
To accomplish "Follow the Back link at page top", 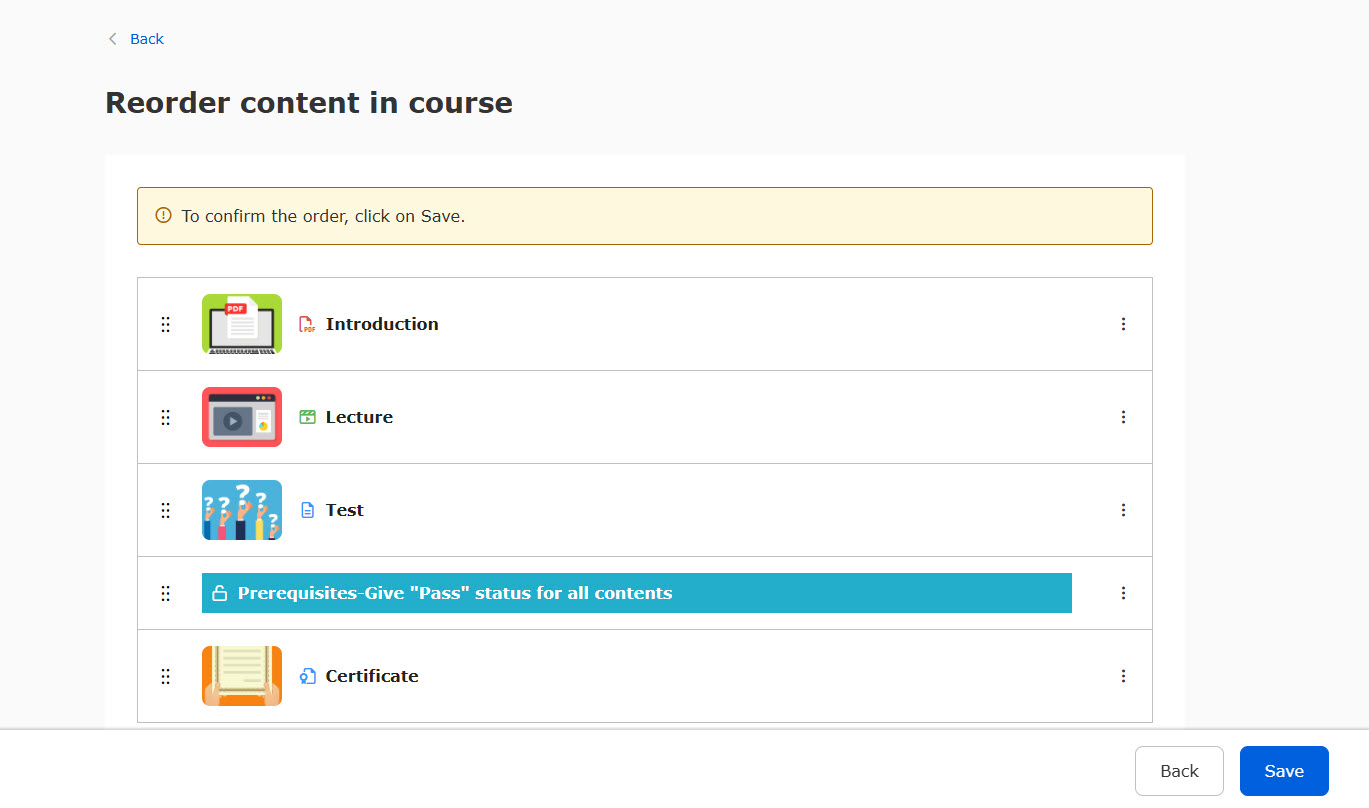I will (146, 39).
